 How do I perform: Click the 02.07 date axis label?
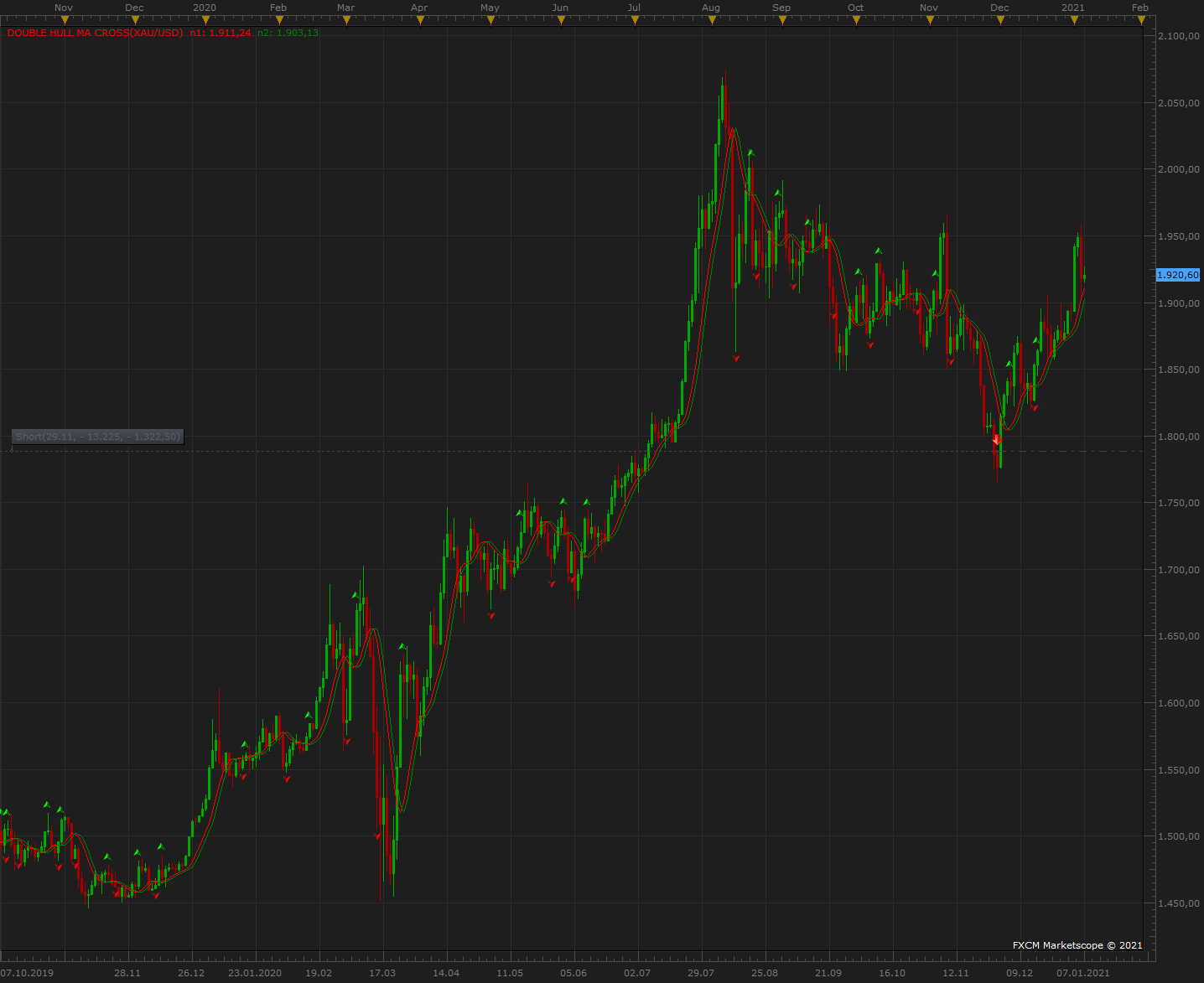coord(637,973)
